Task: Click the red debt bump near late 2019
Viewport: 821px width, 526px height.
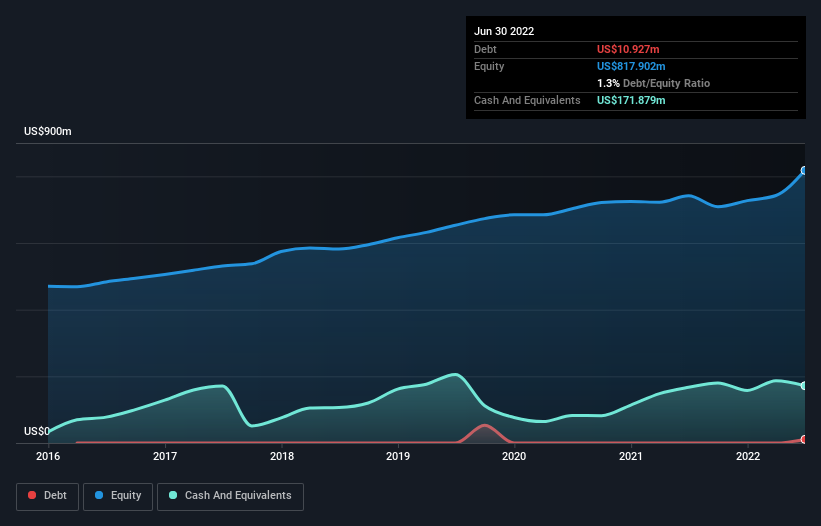Action: [x=485, y=433]
